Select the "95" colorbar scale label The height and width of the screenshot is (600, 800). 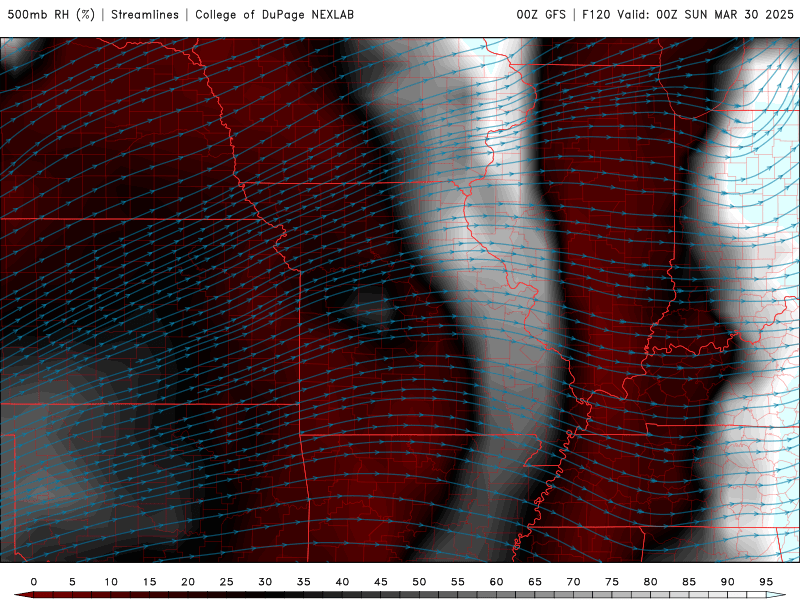click(x=766, y=582)
